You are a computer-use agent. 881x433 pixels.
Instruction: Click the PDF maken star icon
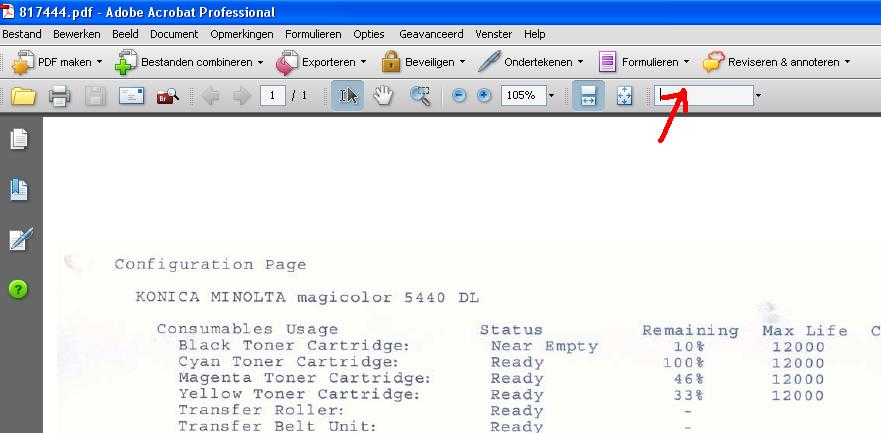click(23, 62)
